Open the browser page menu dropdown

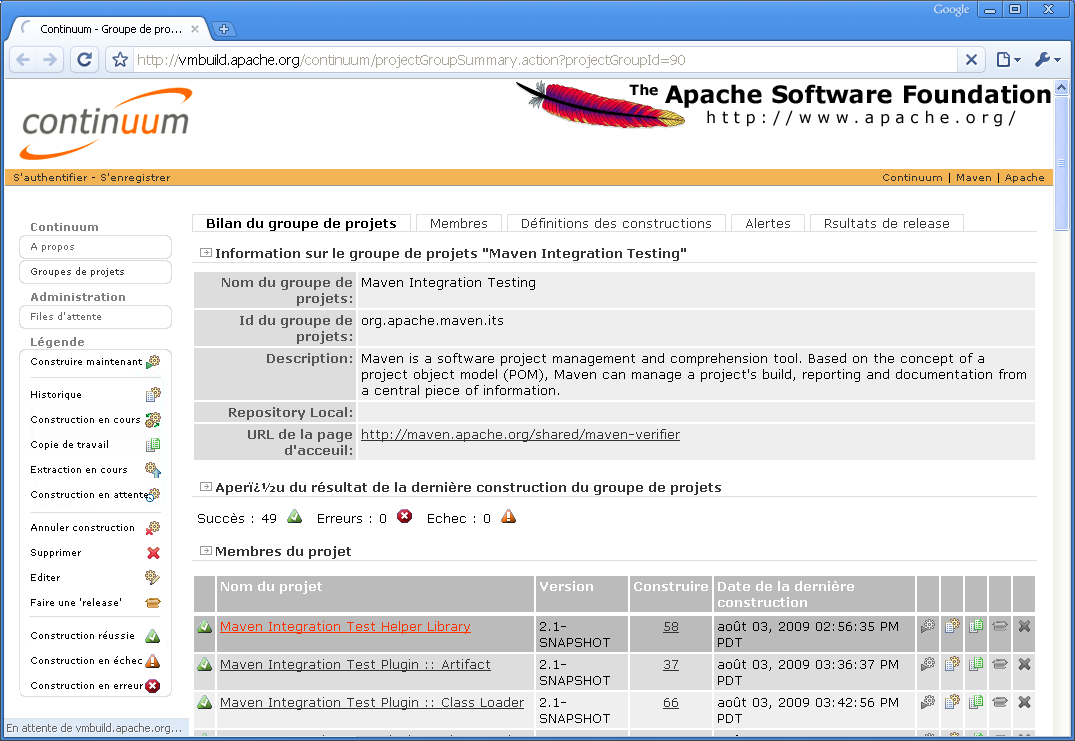click(x=1008, y=60)
